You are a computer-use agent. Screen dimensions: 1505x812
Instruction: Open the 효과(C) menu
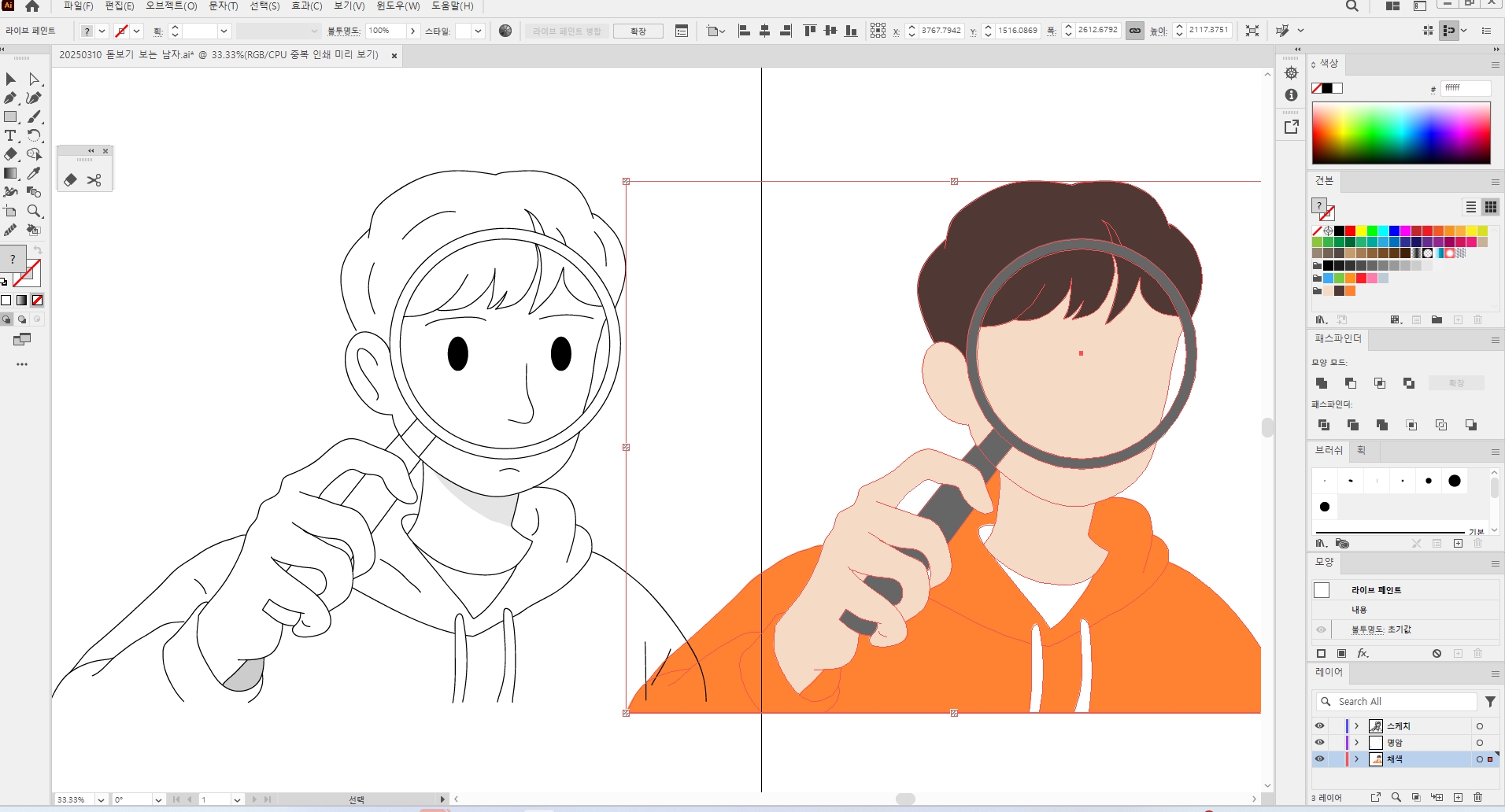coord(306,6)
